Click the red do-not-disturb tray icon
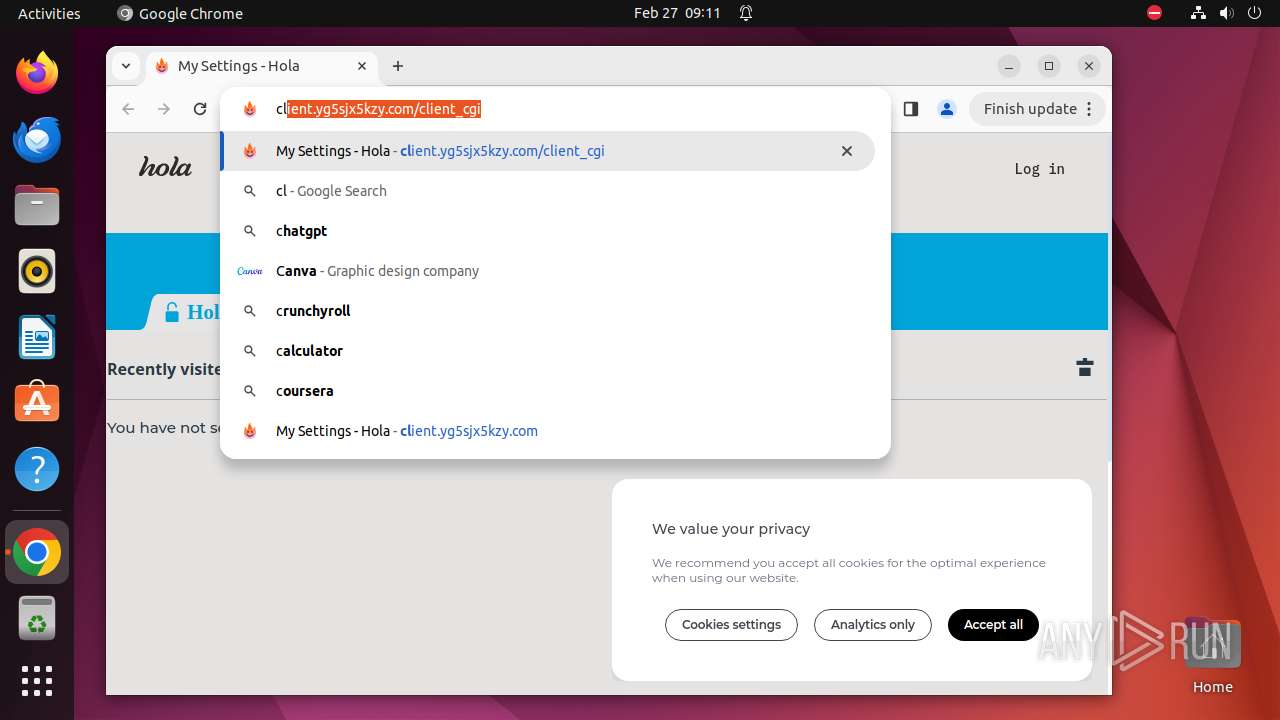 pos(1155,13)
